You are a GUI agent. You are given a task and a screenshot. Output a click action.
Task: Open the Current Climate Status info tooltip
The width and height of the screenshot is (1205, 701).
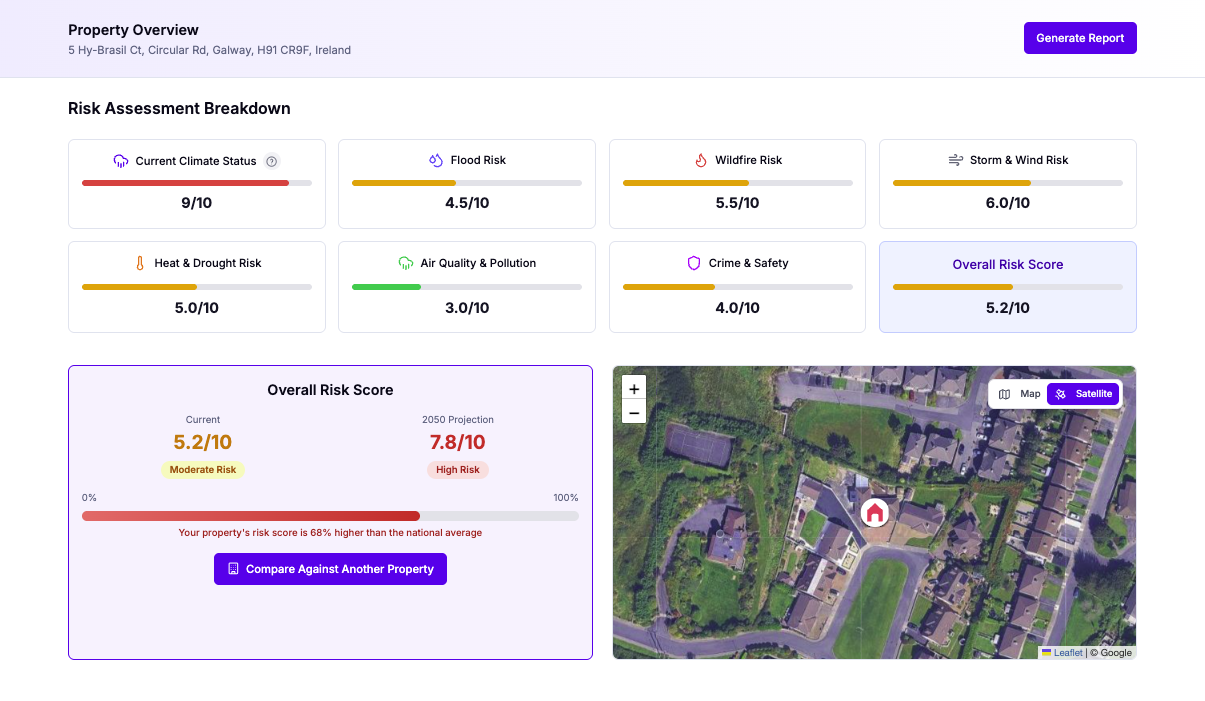point(270,160)
